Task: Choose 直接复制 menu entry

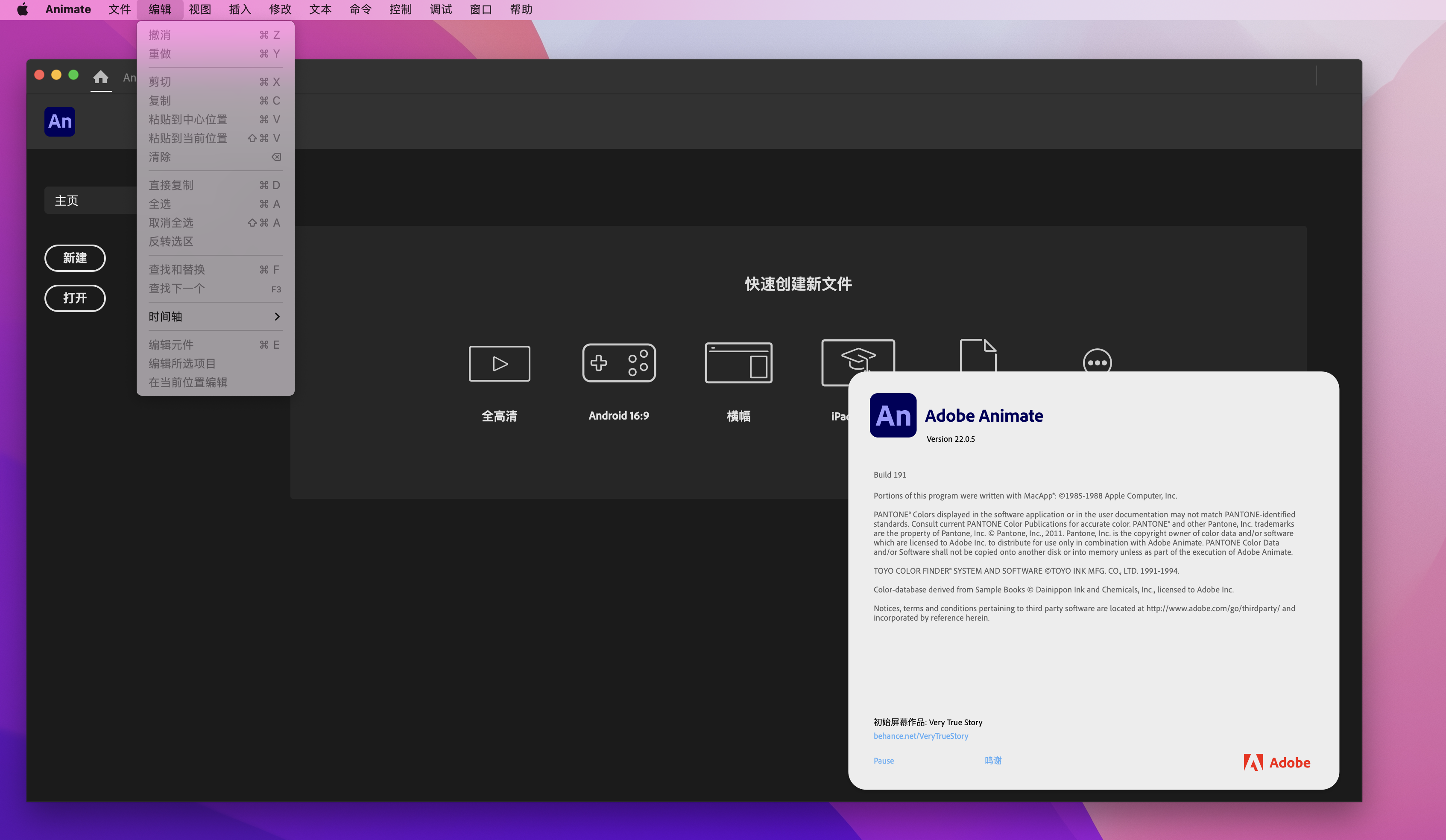Action: (215, 185)
